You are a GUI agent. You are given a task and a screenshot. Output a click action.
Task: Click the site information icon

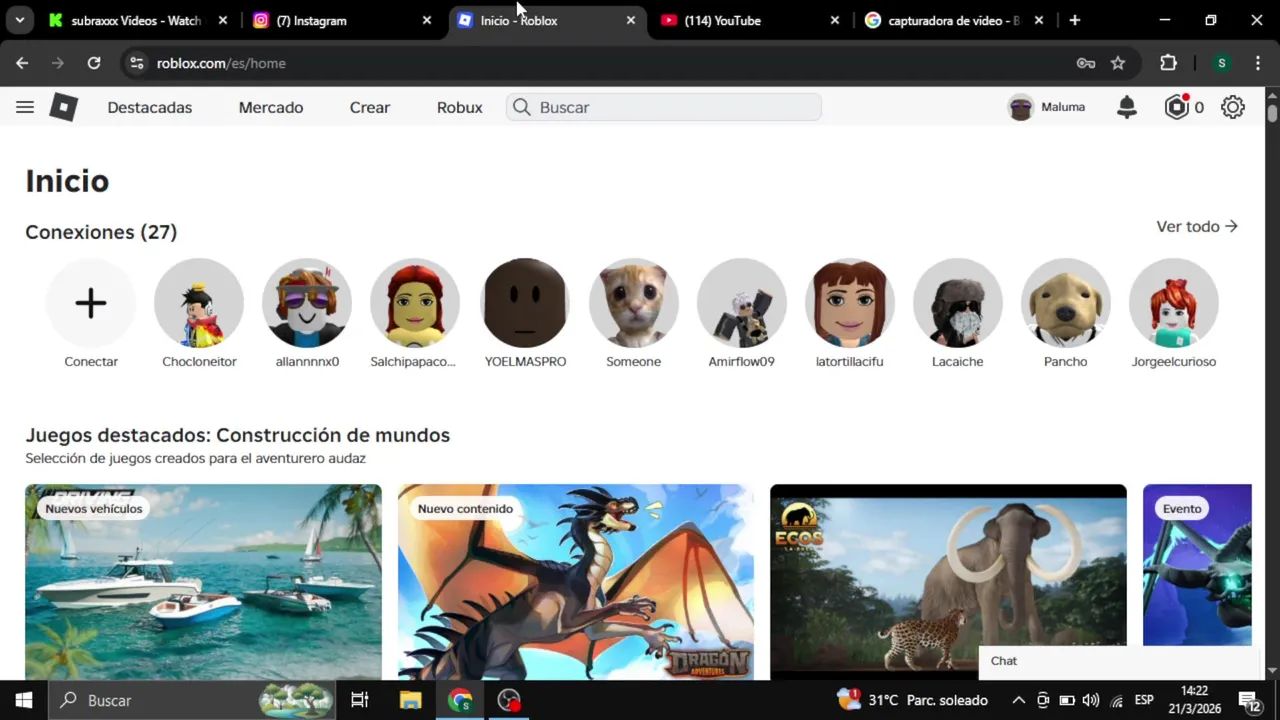pos(138,63)
